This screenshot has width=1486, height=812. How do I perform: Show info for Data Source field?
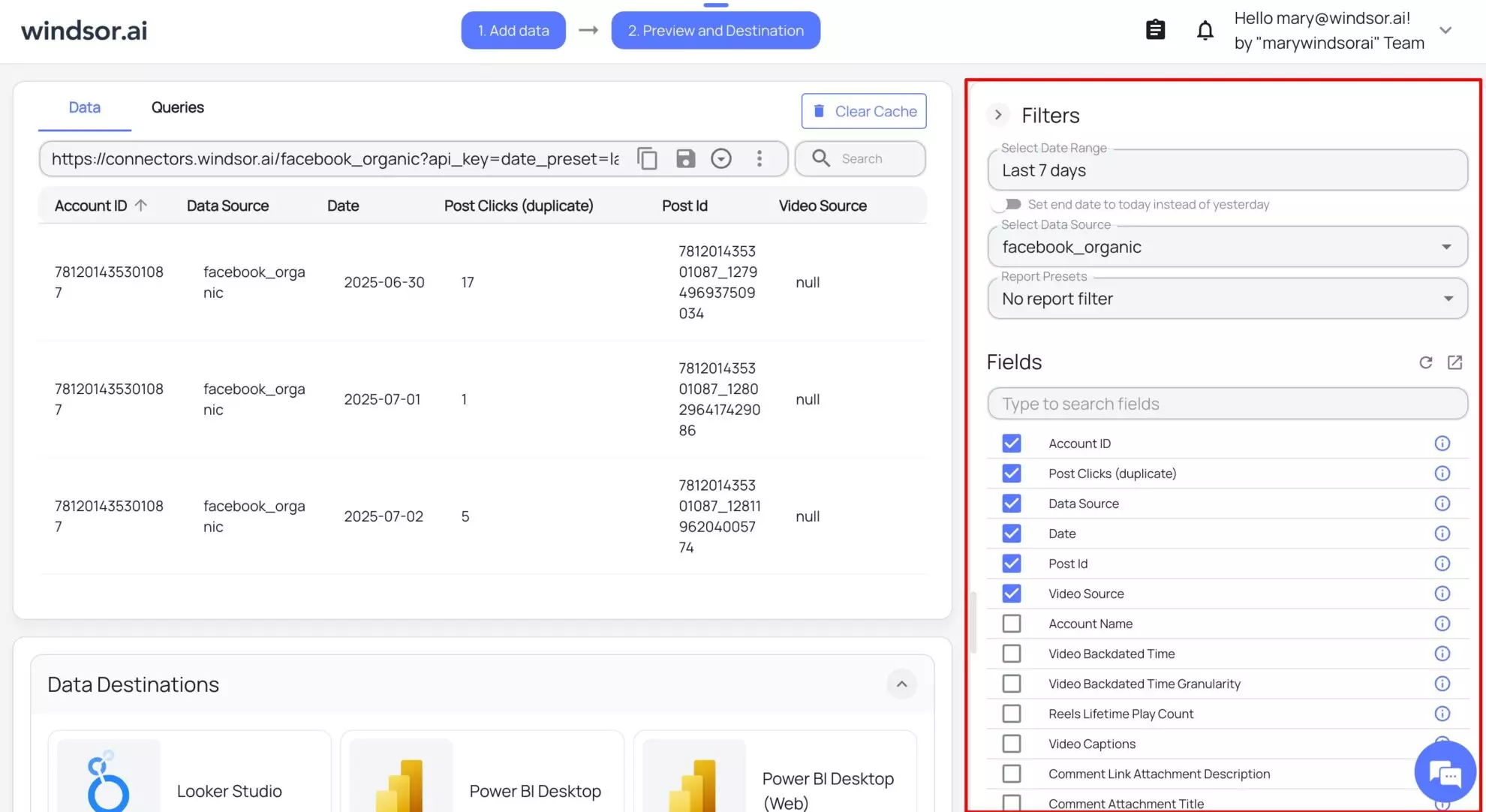coord(1442,504)
